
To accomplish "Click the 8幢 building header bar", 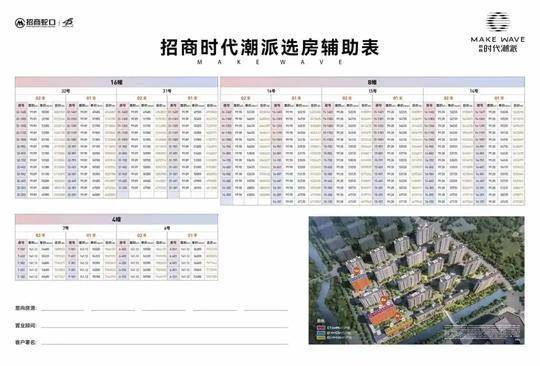I will point(372,82).
